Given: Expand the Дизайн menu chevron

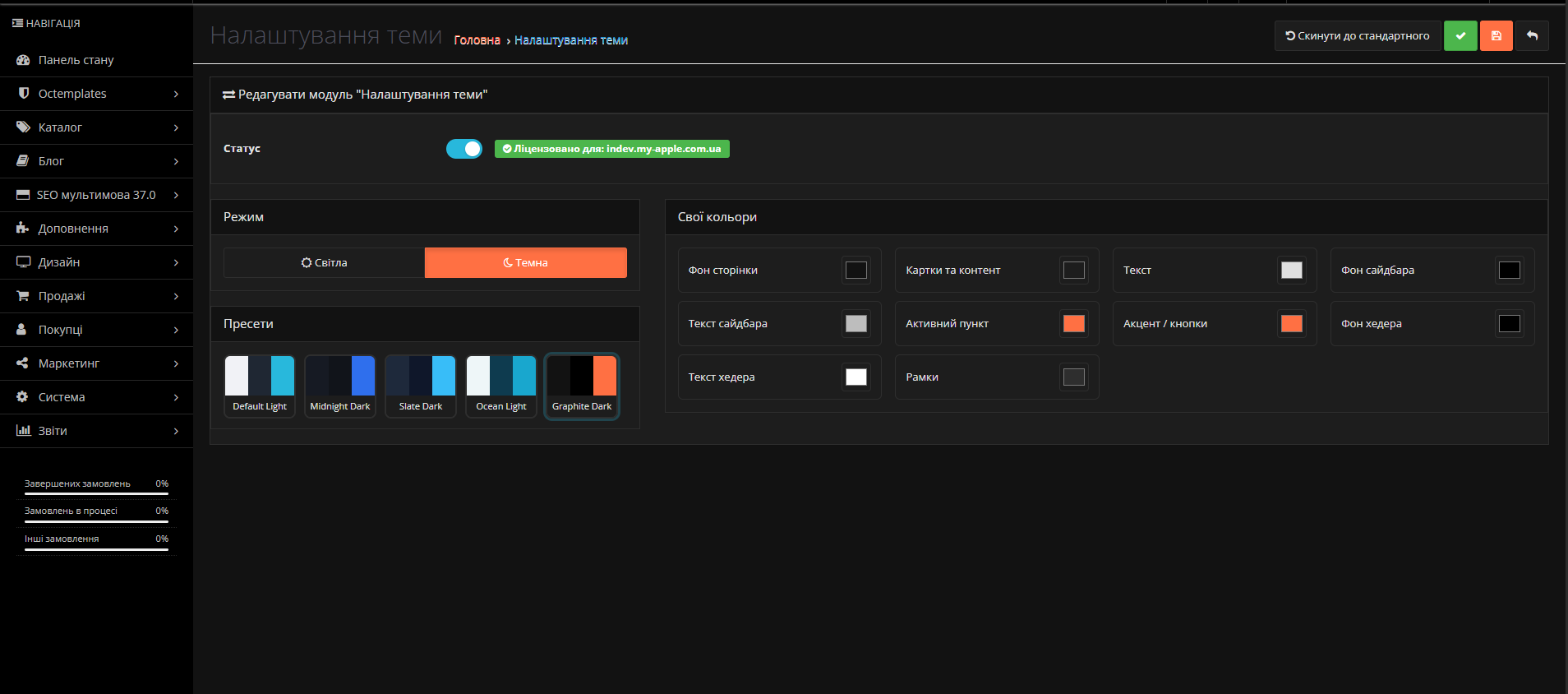Looking at the screenshot, I should (176, 262).
